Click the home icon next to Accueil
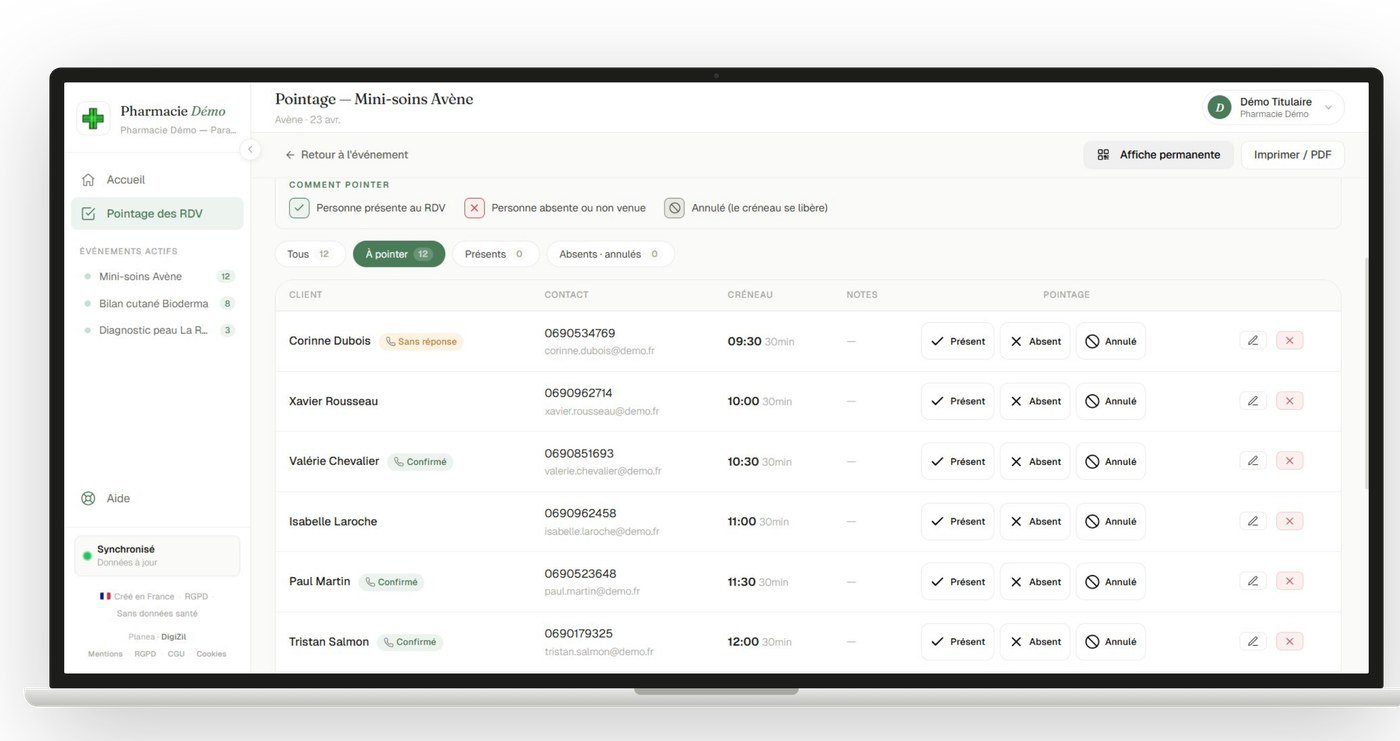 (x=87, y=178)
